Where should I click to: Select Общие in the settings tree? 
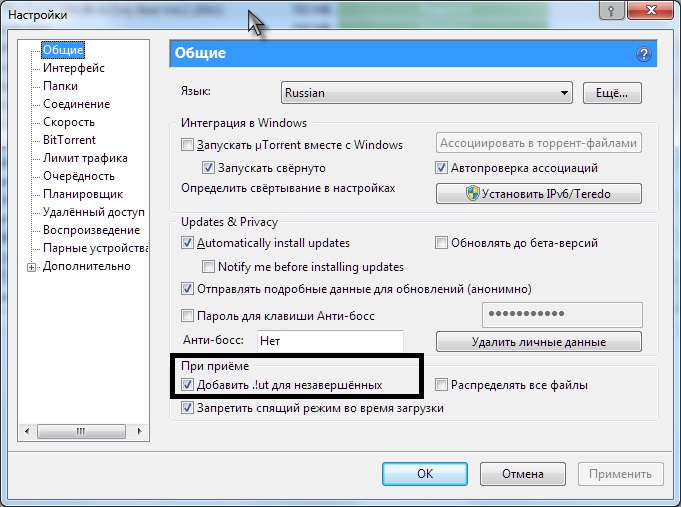pos(63,50)
